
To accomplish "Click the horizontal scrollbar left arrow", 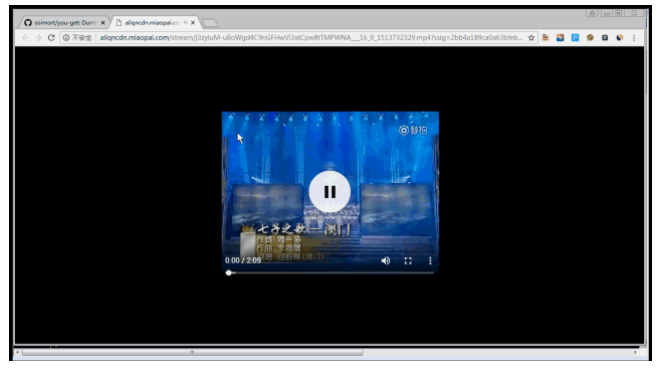I will click(x=17, y=353).
